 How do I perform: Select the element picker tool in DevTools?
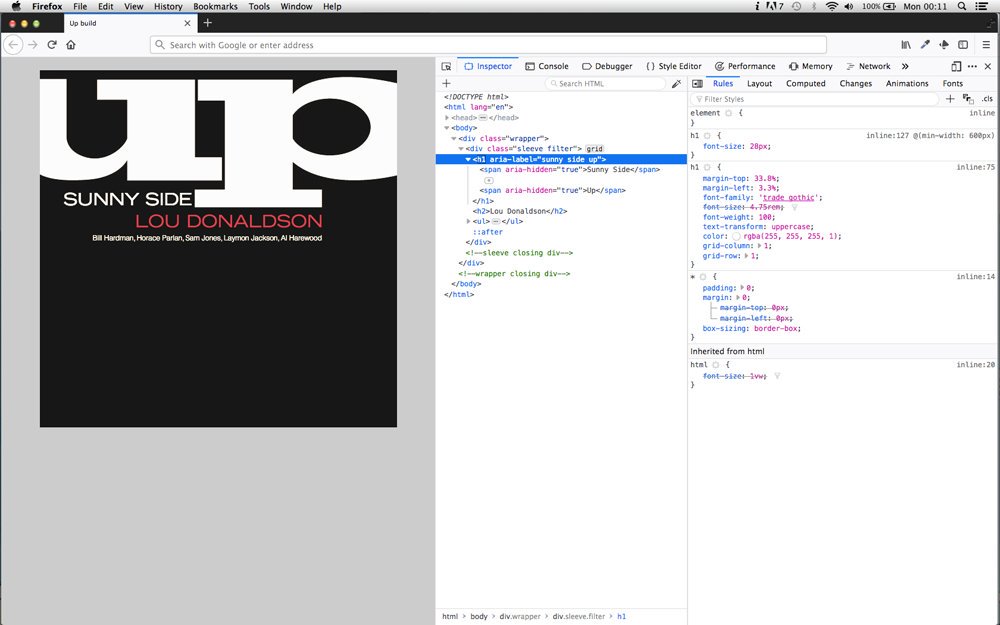(446, 65)
